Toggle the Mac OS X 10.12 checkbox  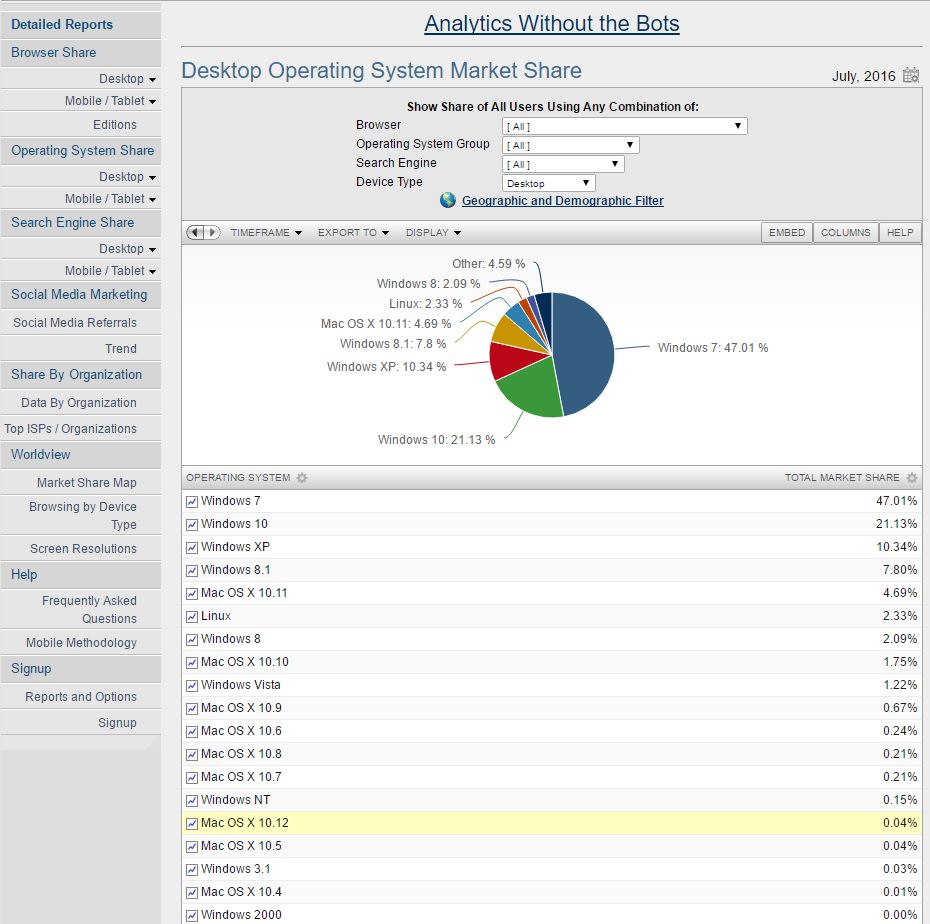[x=192, y=824]
